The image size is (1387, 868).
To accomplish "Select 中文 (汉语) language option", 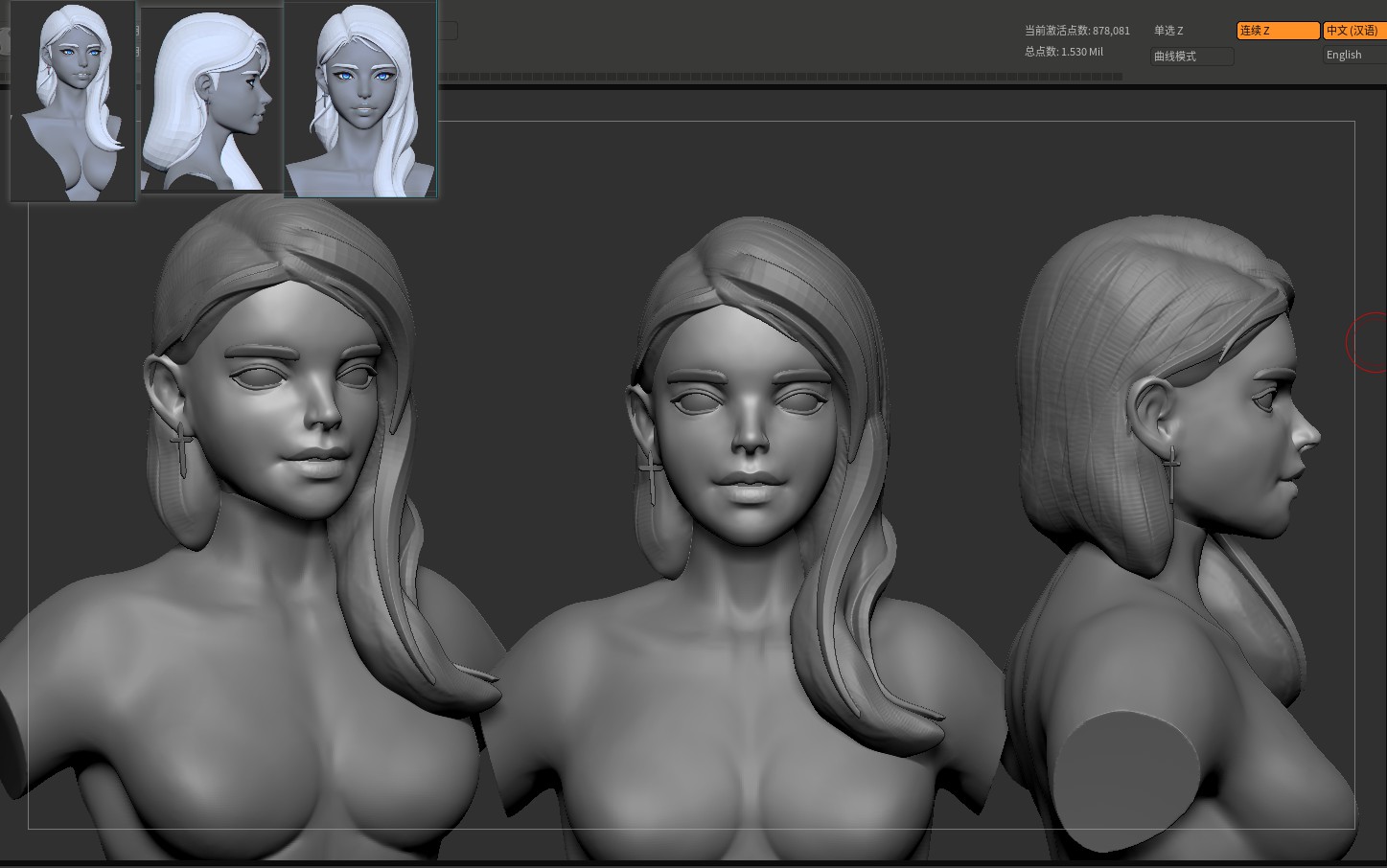I will [x=1354, y=31].
